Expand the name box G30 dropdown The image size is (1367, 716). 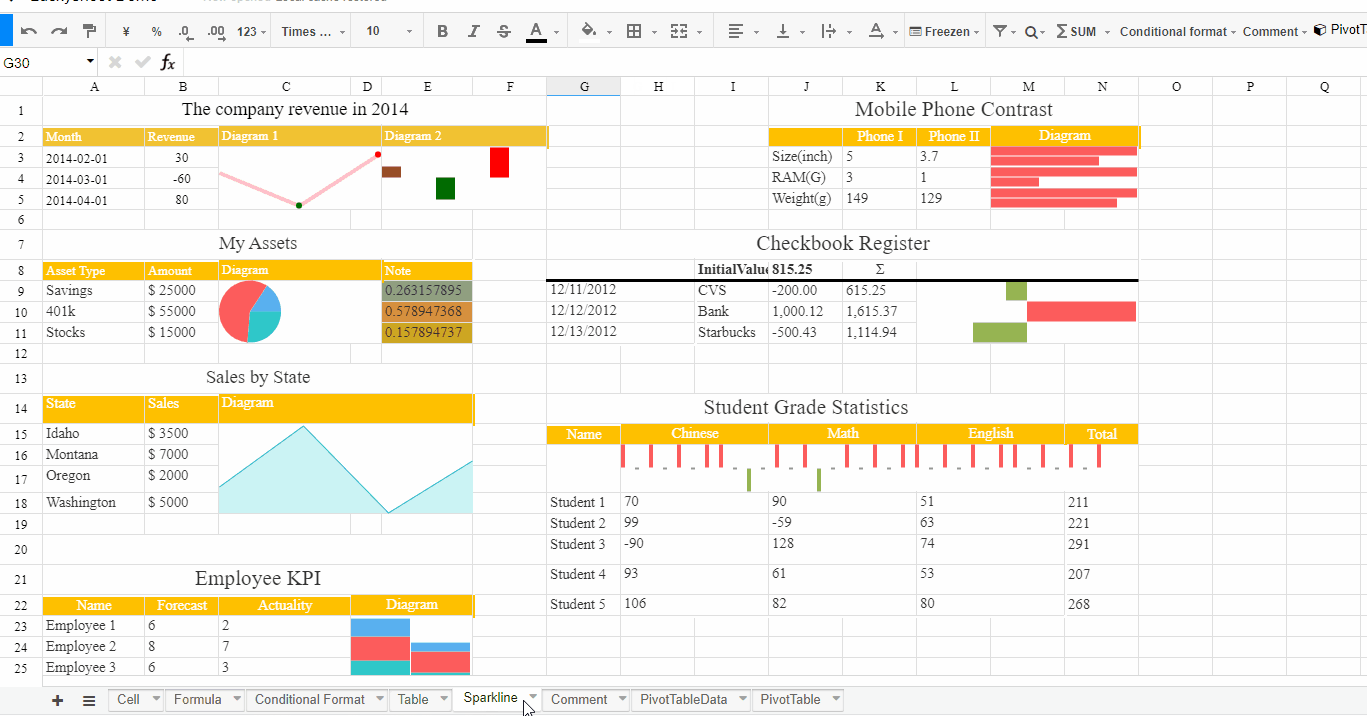pyautogui.click(x=90, y=62)
